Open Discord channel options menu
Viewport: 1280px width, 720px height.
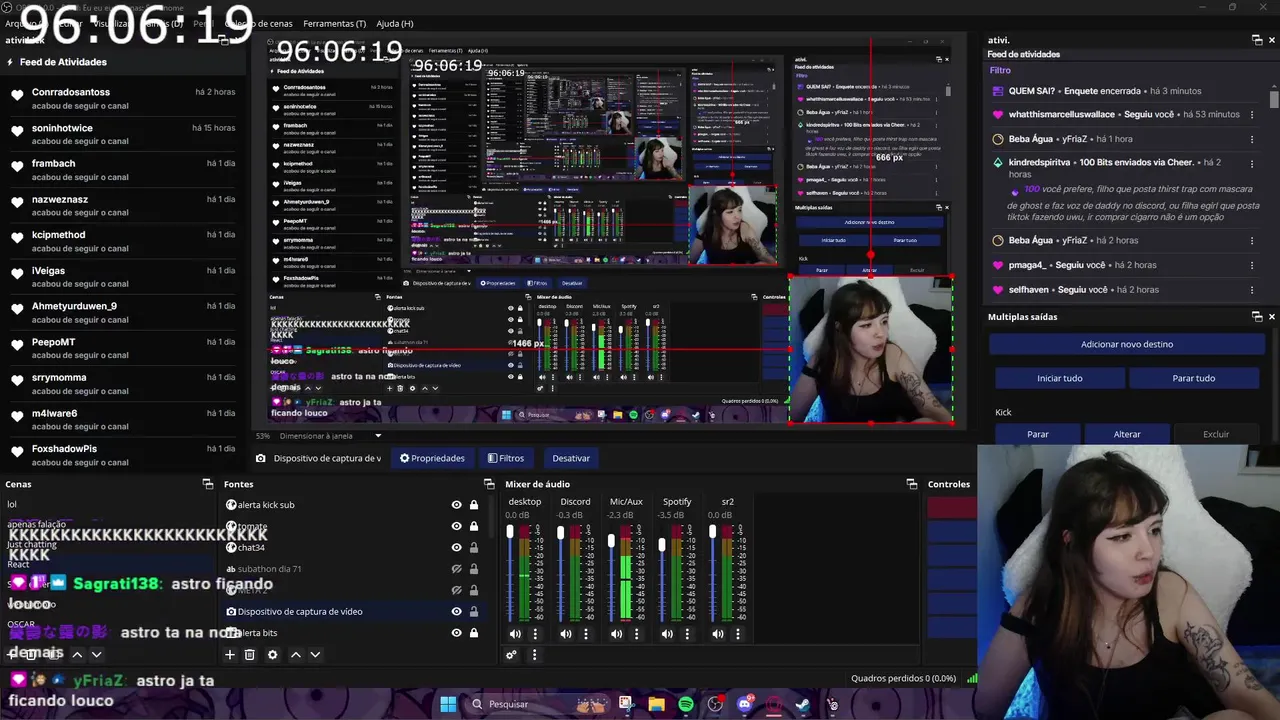tap(586, 633)
